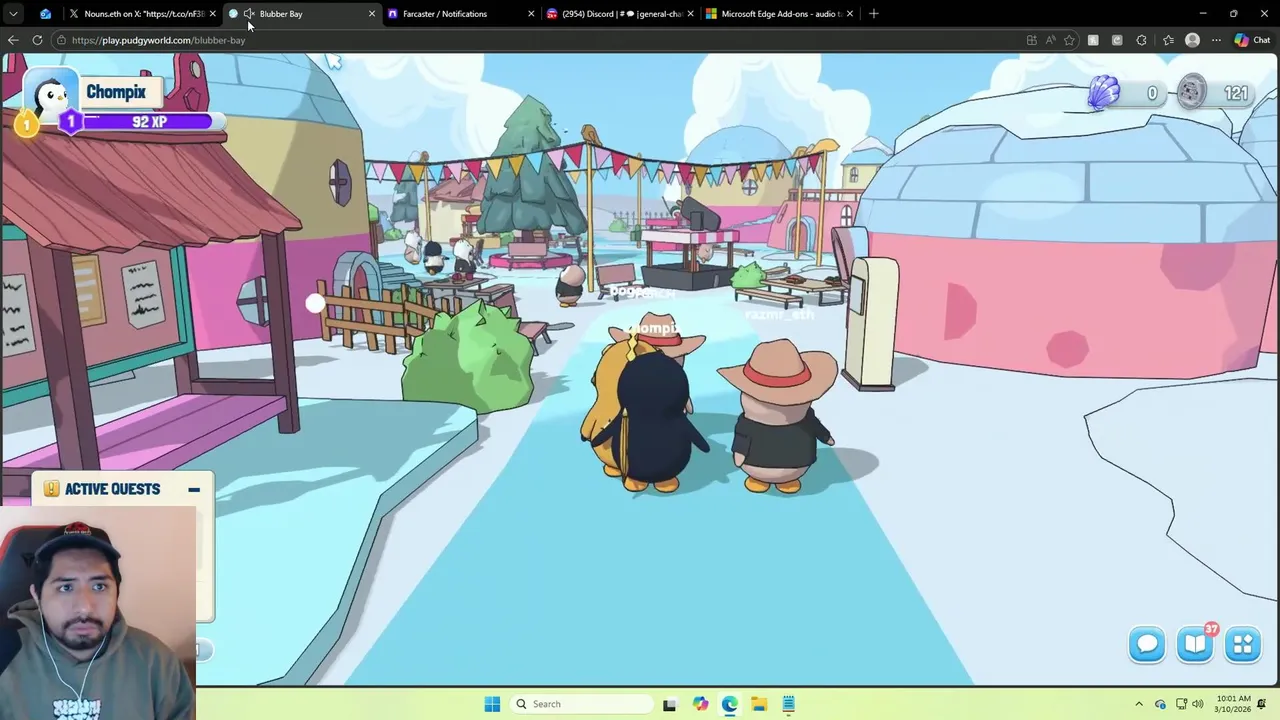Open the game menu grid button
1280x720 pixels.
[x=1243, y=644]
